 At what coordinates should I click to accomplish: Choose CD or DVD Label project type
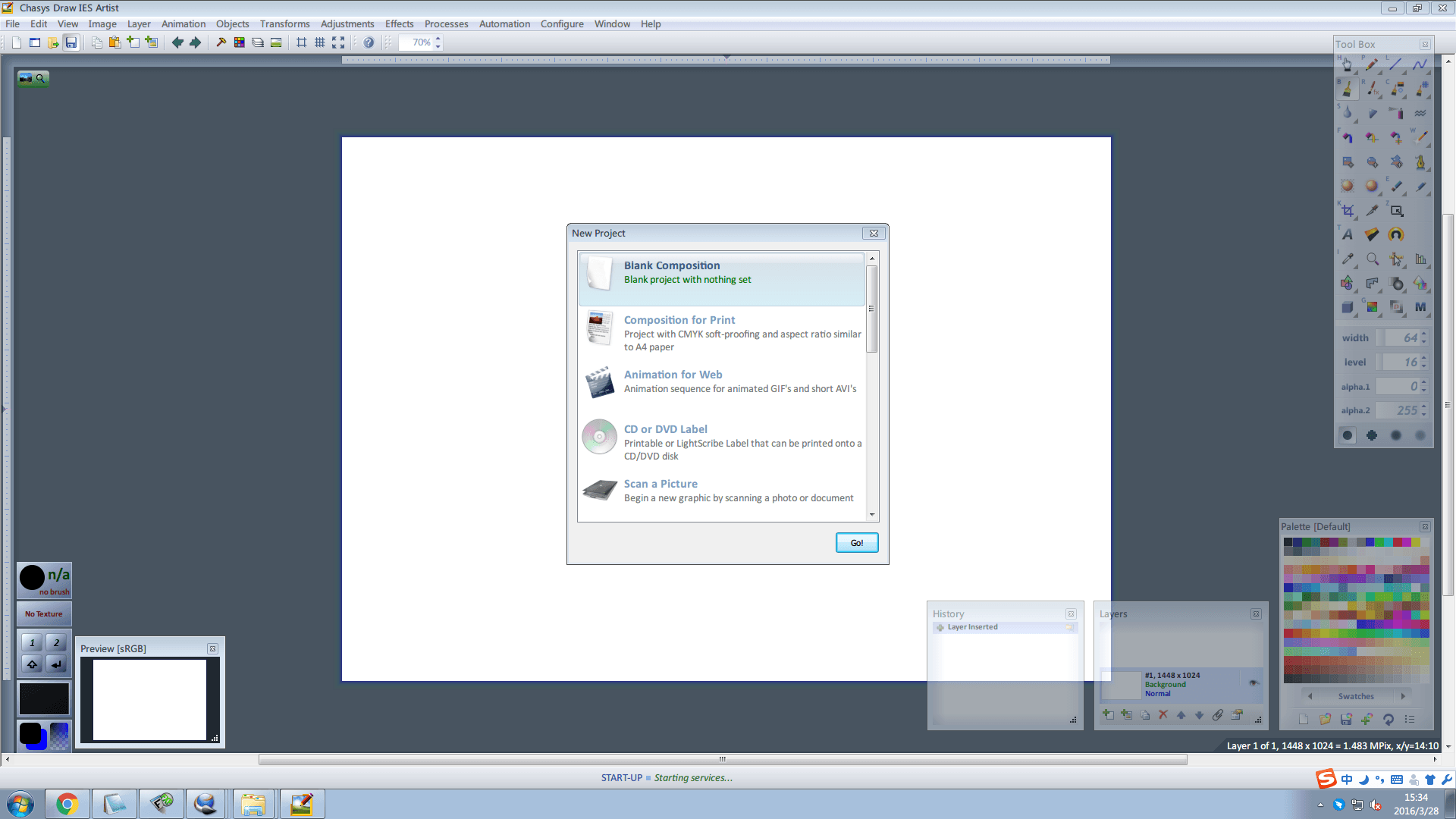tap(722, 442)
